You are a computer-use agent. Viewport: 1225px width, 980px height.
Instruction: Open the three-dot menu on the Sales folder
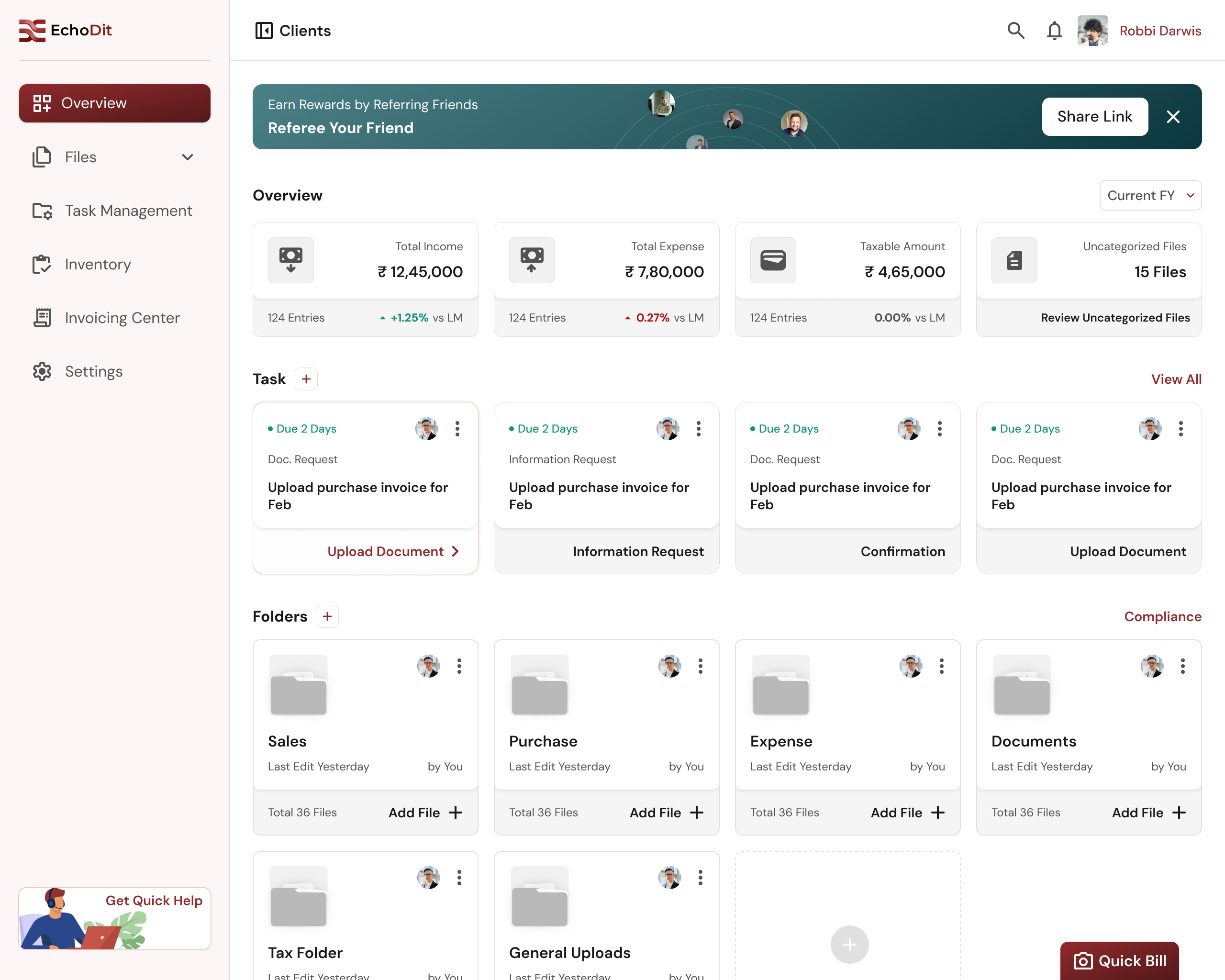coord(459,667)
